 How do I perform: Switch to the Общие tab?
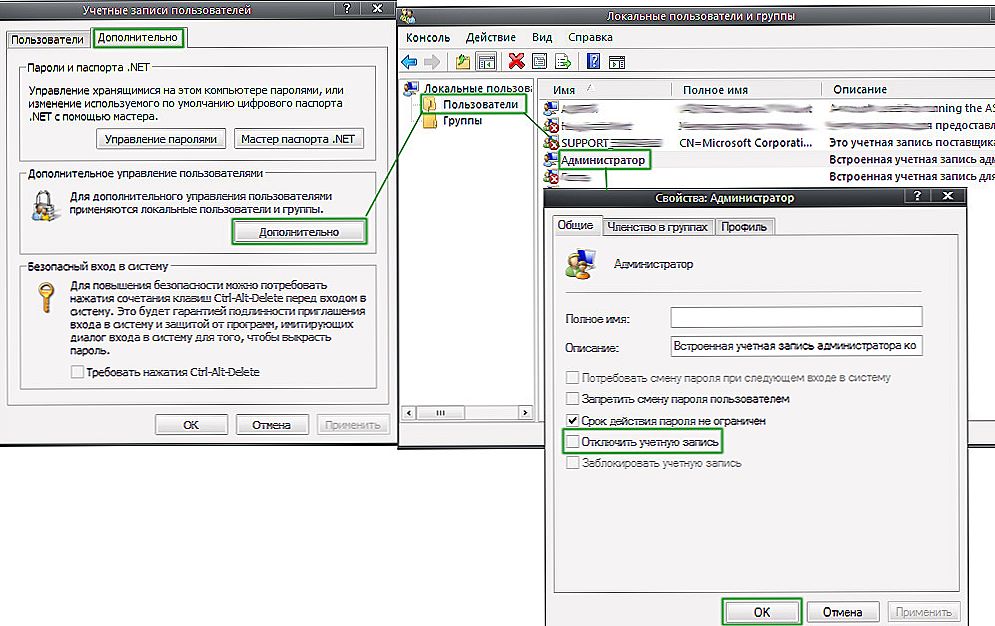[x=575, y=225]
